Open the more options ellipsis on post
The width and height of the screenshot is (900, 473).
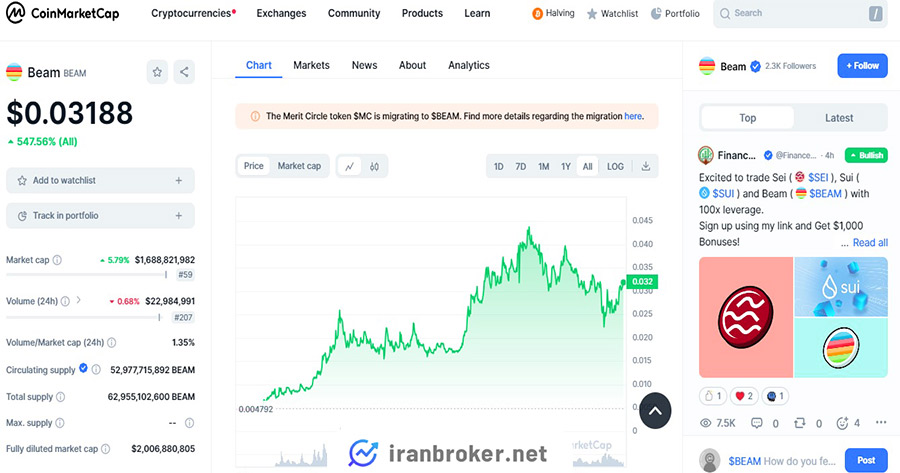881,422
